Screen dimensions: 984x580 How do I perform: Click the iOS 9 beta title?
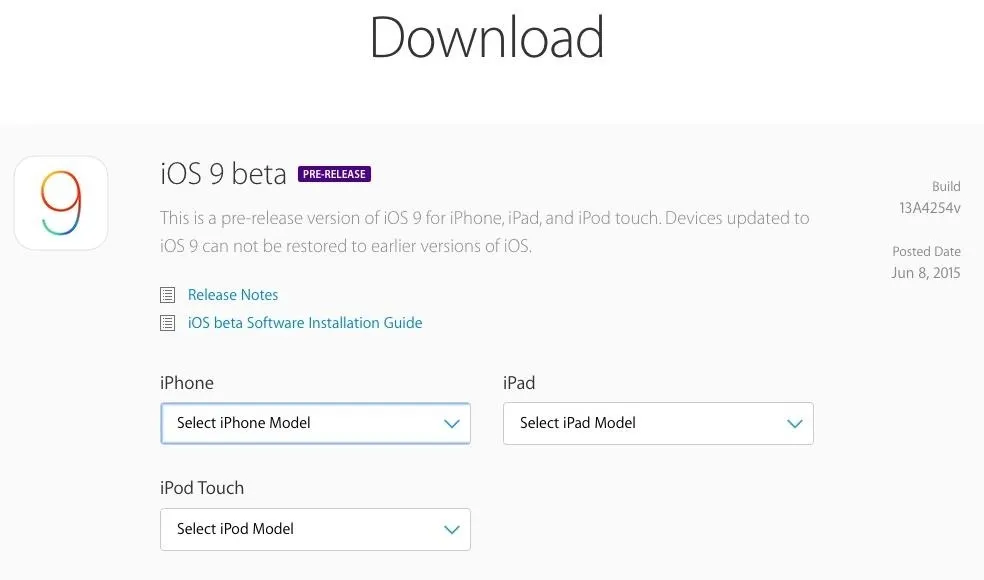tap(223, 174)
